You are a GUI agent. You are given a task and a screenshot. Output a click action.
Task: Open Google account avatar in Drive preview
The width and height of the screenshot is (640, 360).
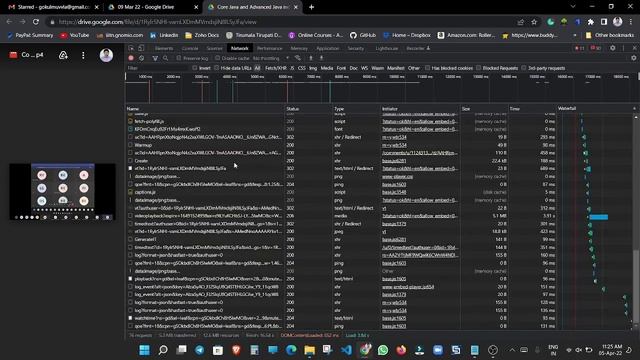click(x=107, y=55)
